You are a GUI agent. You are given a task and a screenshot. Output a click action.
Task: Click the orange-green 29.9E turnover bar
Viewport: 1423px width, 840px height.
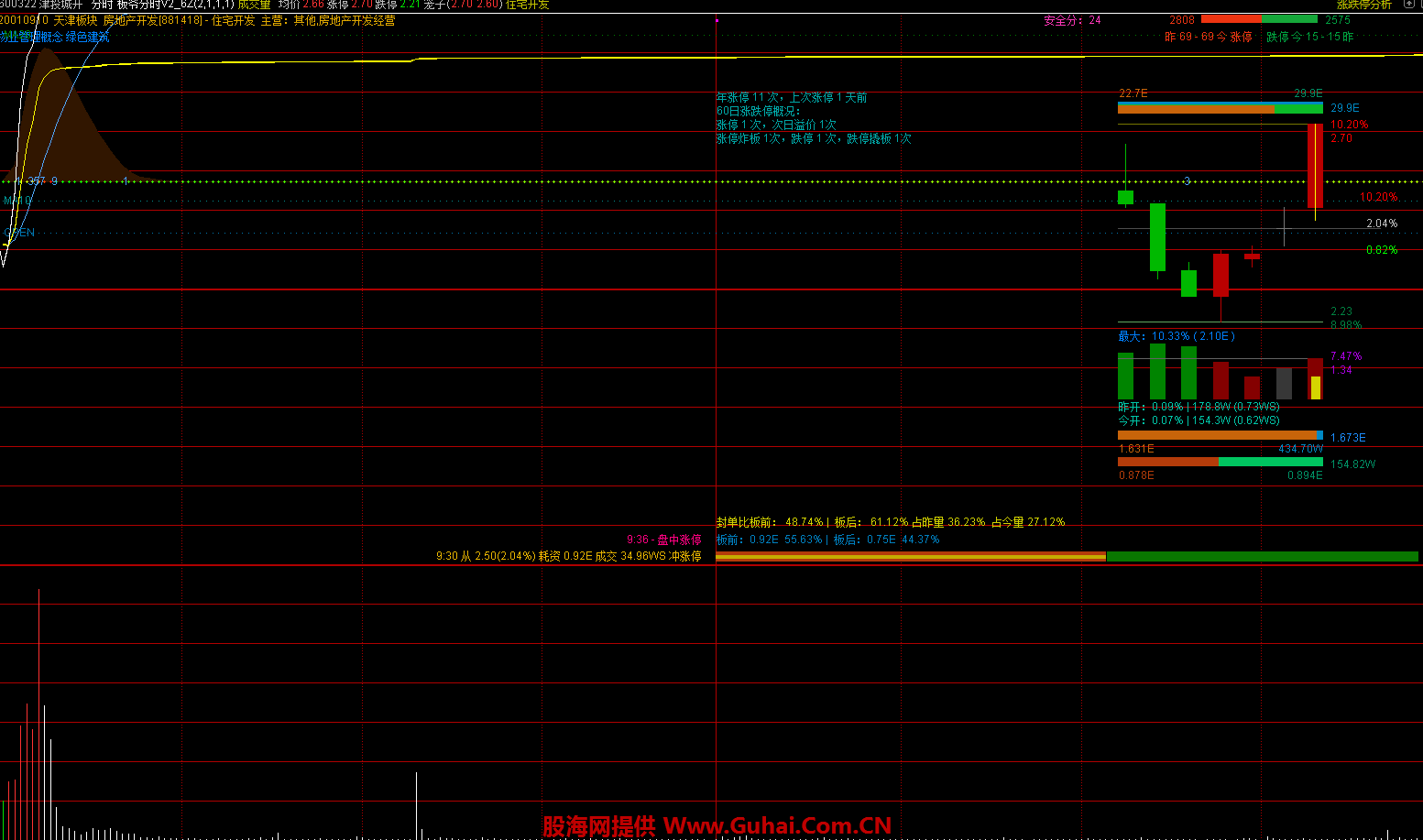[1220, 108]
